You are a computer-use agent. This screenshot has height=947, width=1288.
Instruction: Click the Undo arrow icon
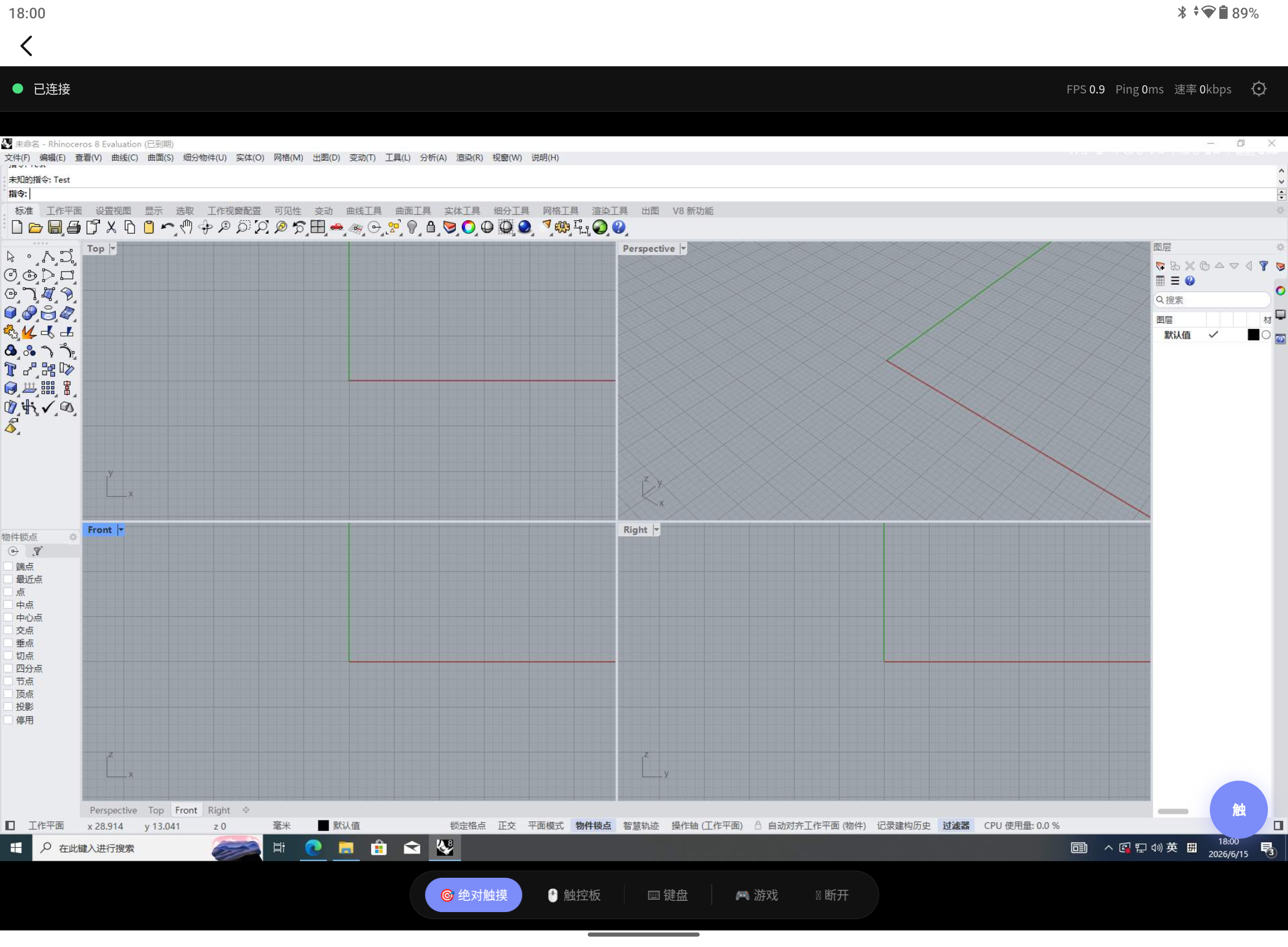point(168,227)
